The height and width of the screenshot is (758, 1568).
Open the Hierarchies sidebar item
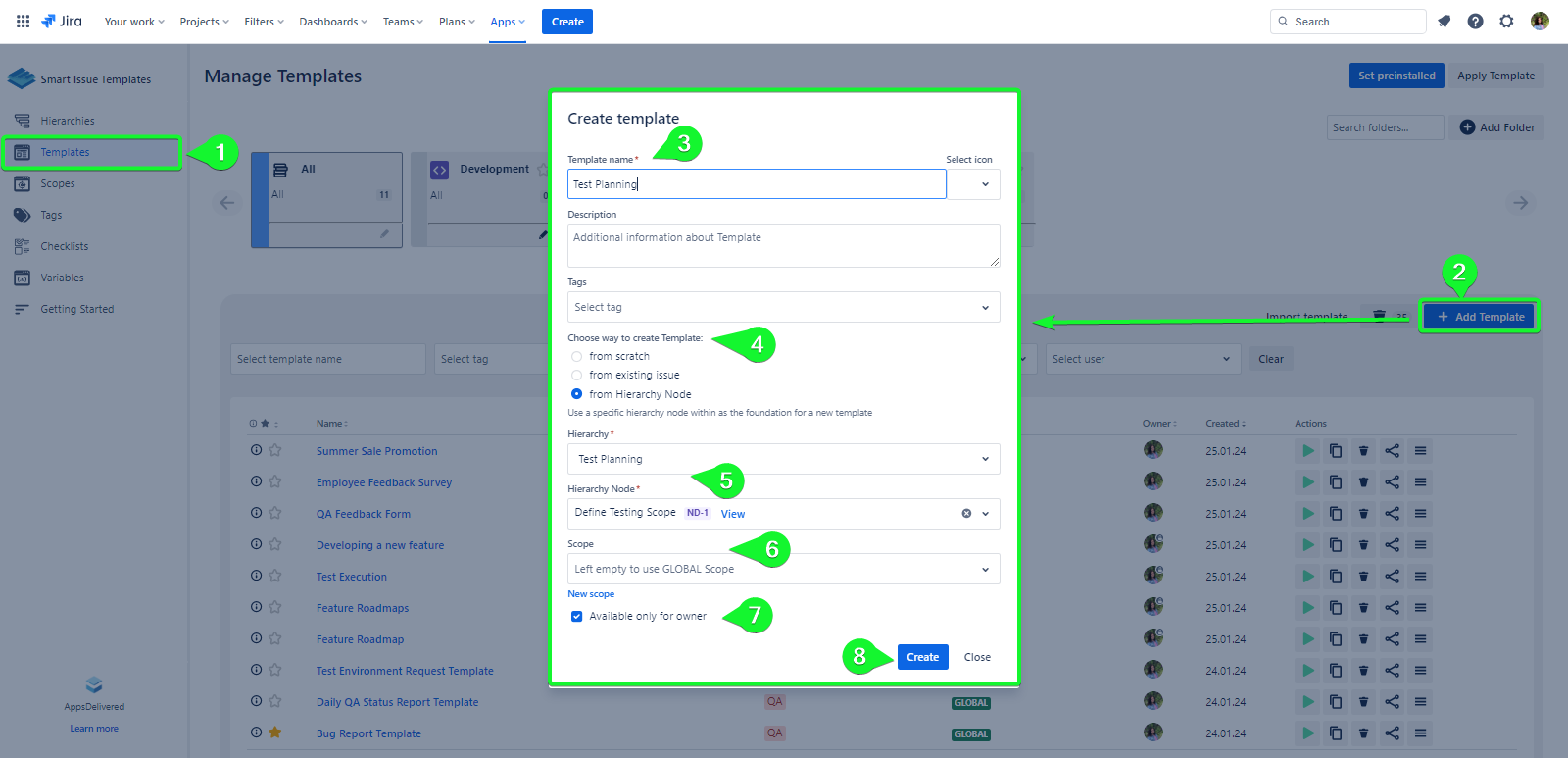click(x=68, y=122)
